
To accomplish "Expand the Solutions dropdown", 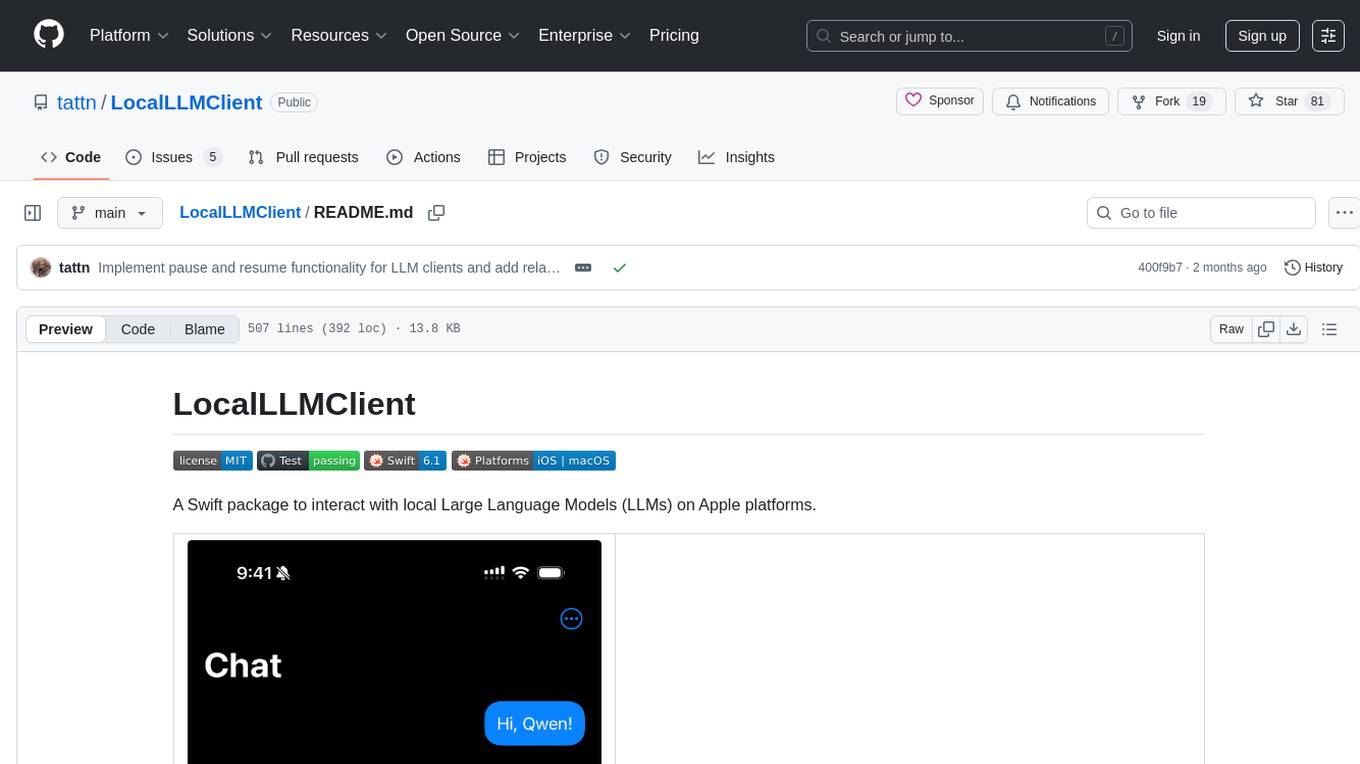I will (230, 35).
